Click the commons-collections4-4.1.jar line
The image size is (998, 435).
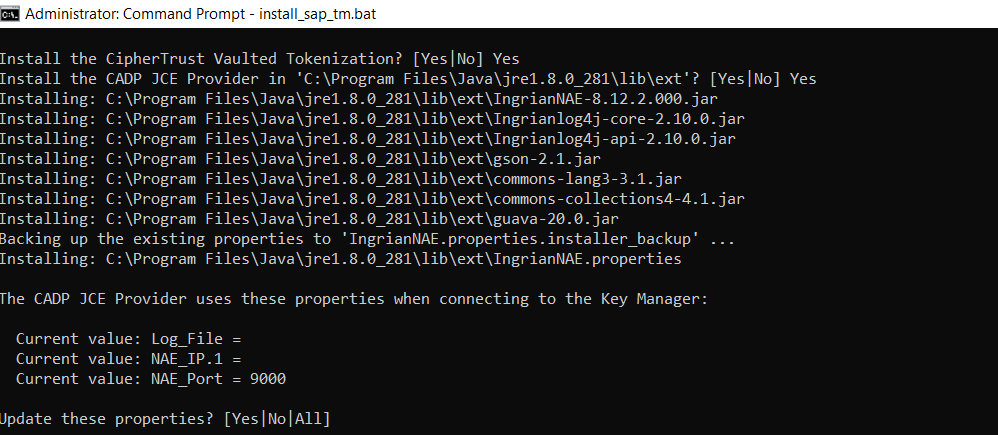coord(372,199)
